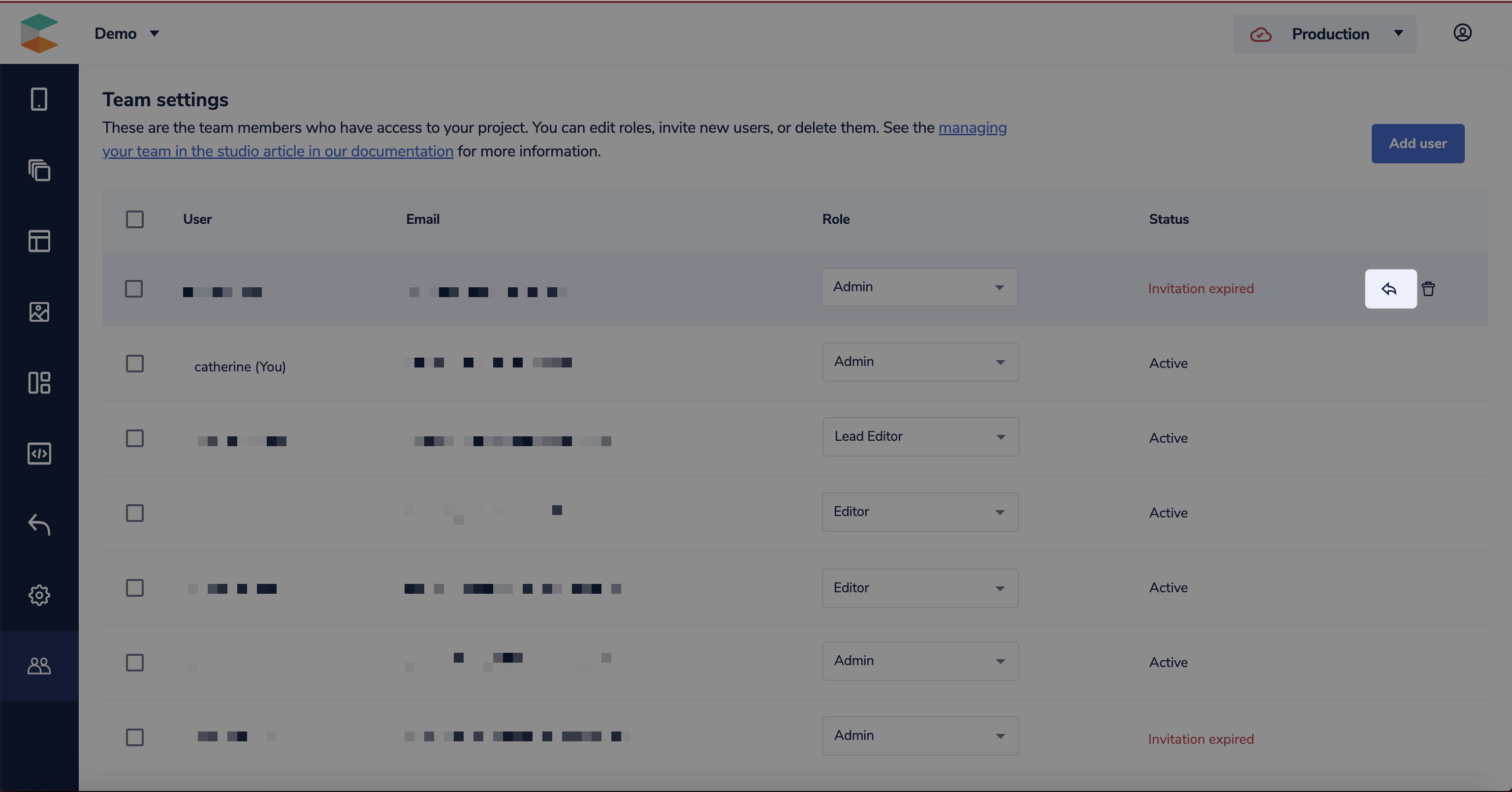Open the code embed icon in the sidebar

pos(39,454)
